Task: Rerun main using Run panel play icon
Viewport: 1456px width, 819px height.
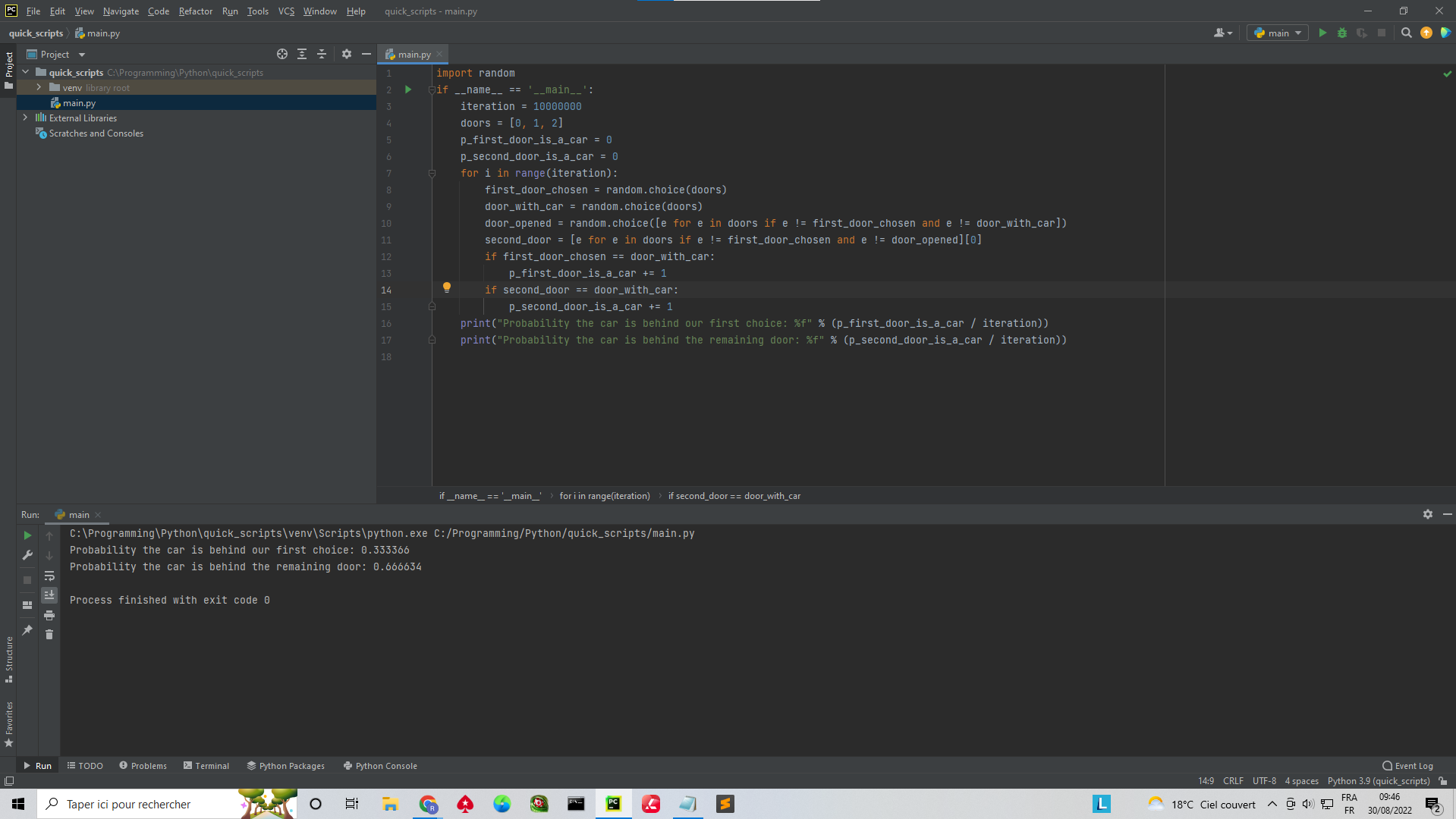Action: click(x=27, y=535)
